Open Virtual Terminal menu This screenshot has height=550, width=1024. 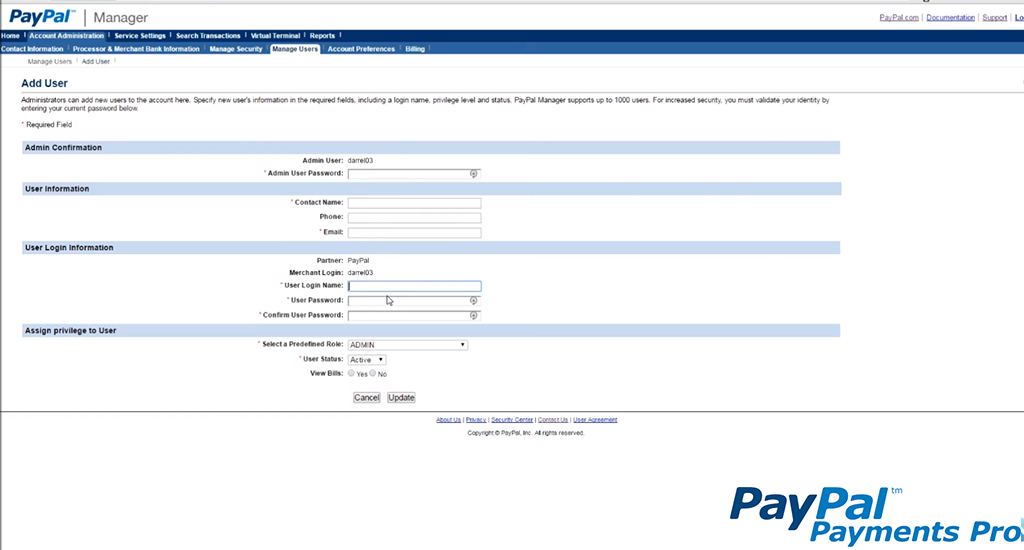click(275, 36)
